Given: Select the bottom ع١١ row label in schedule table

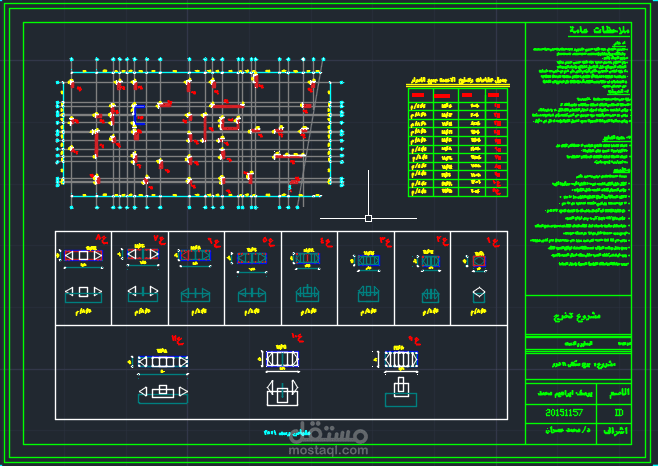Looking at the screenshot, I should (x=497, y=191).
